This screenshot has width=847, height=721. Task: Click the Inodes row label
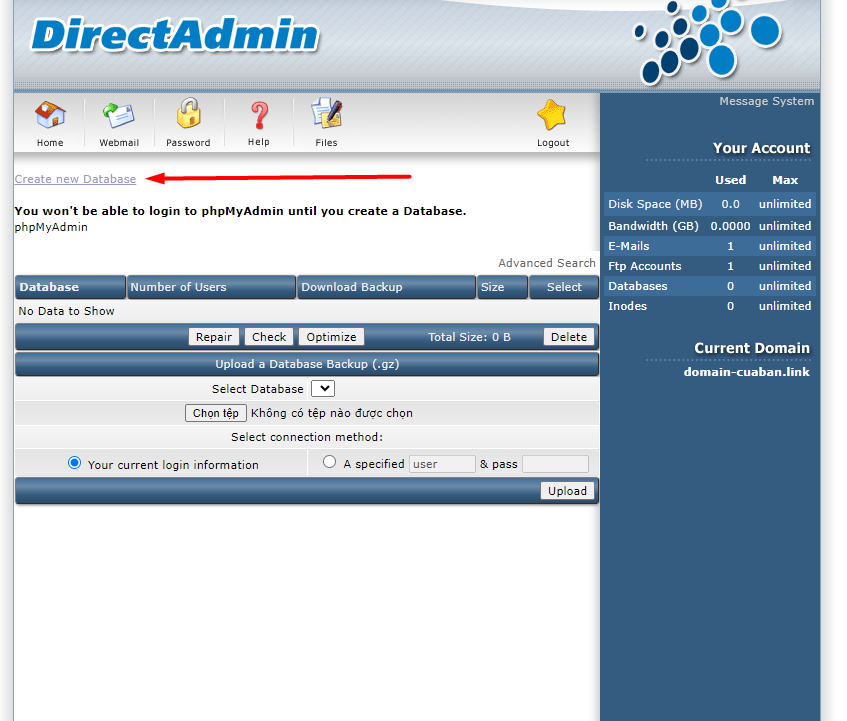pyautogui.click(x=627, y=306)
